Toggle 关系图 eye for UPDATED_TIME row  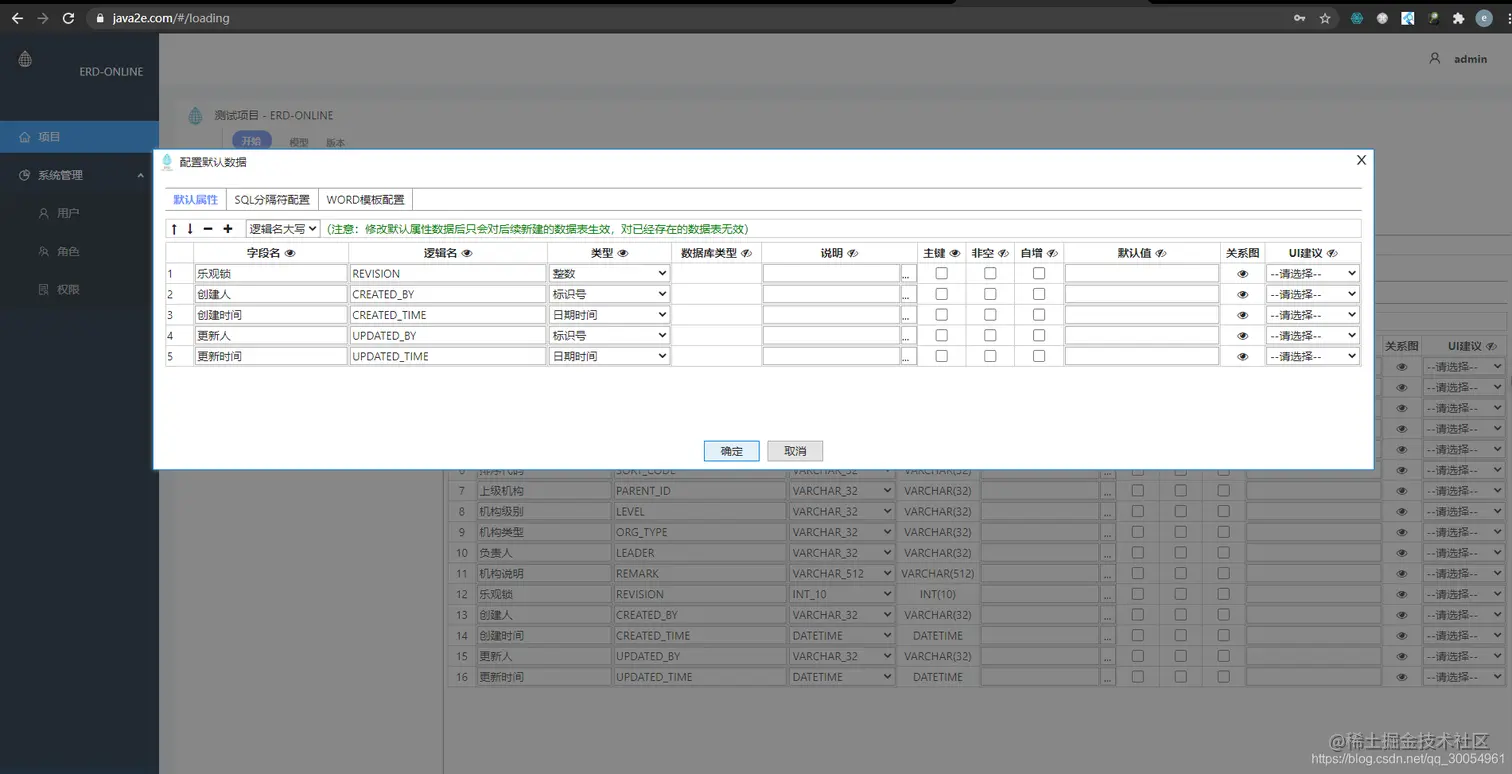1243,356
